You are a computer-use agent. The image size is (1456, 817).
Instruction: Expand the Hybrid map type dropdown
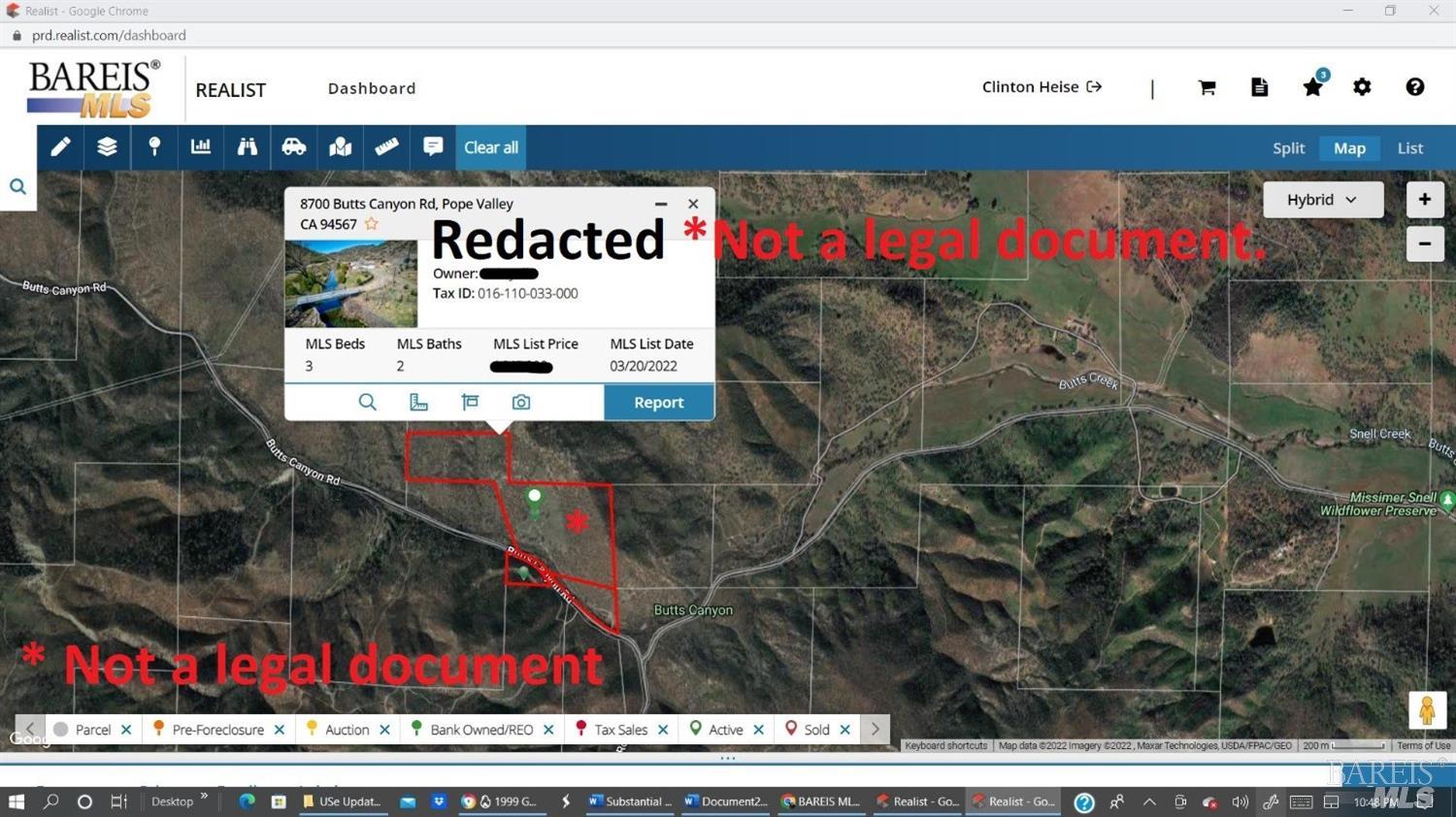[x=1322, y=200]
